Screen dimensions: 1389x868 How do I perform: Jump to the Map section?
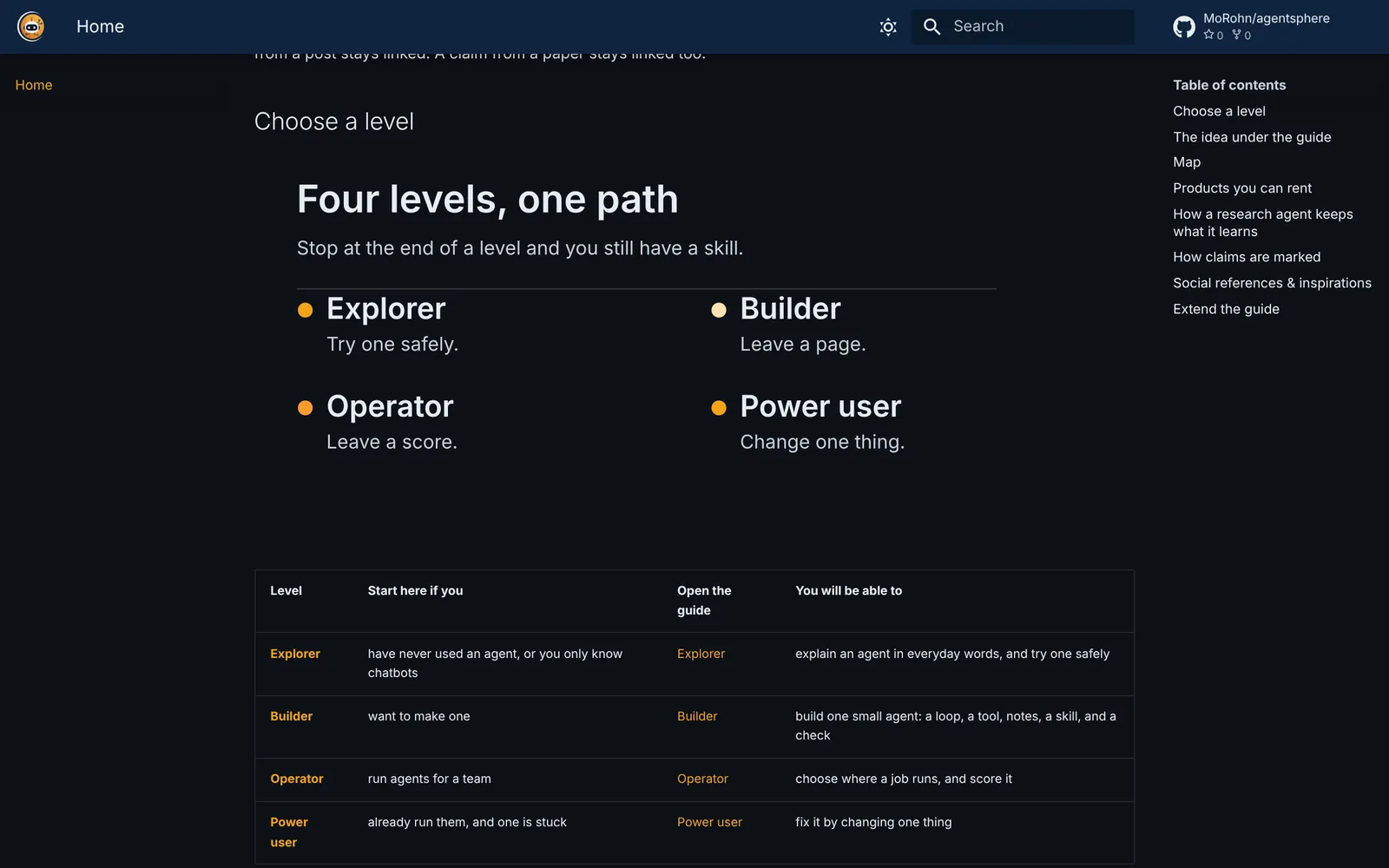(x=1187, y=162)
